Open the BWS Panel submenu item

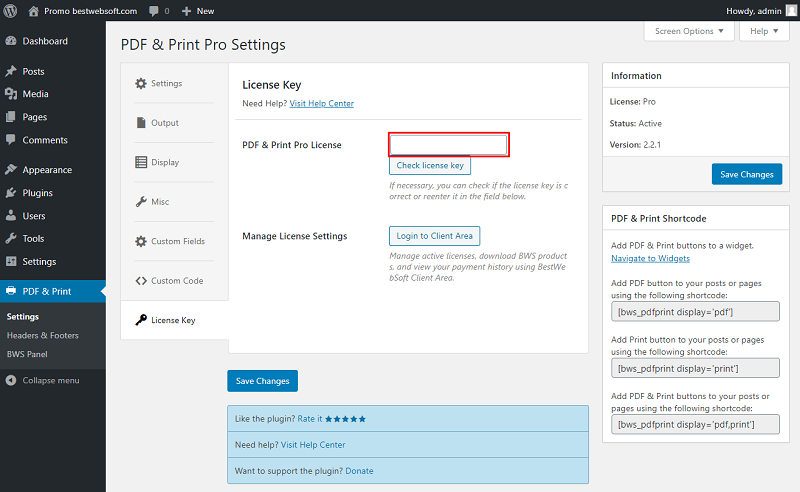coord(27,354)
